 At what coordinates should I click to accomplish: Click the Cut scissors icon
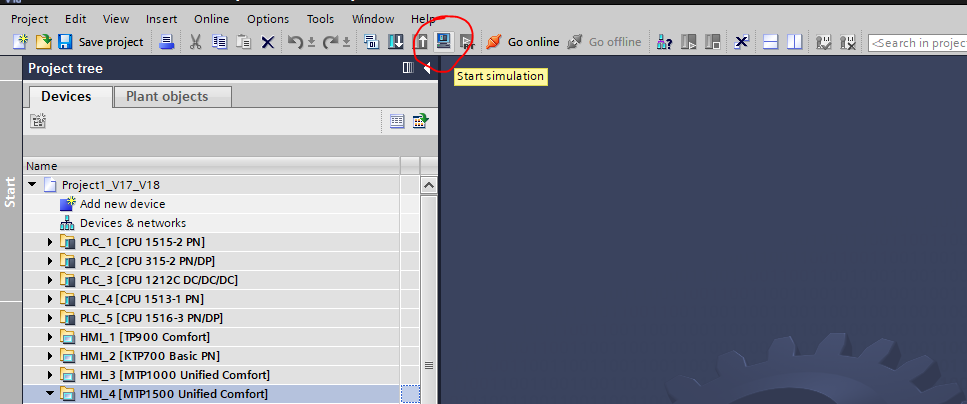click(x=195, y=41)
